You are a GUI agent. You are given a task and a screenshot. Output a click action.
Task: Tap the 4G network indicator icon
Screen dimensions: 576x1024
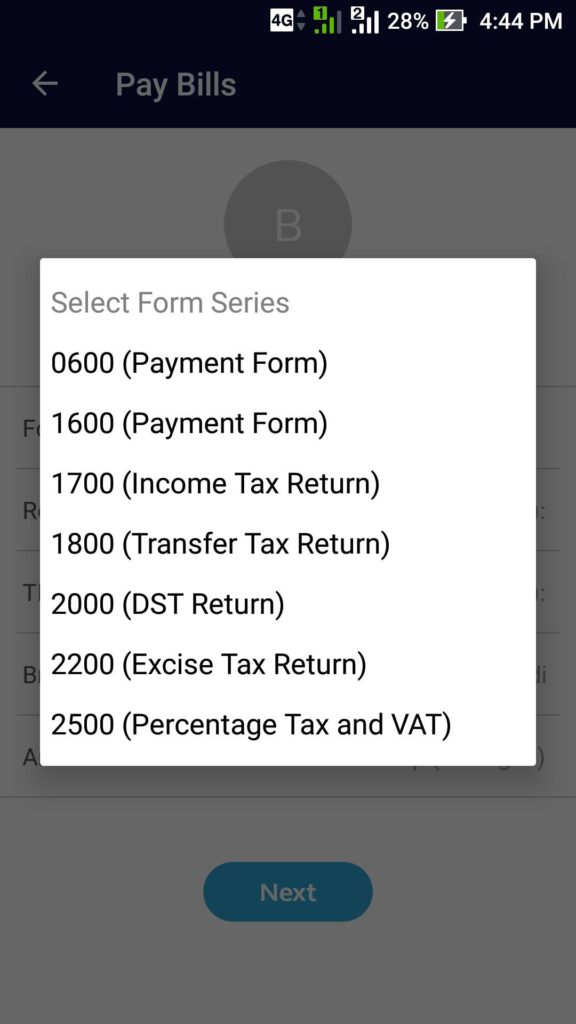click(287, 21)
